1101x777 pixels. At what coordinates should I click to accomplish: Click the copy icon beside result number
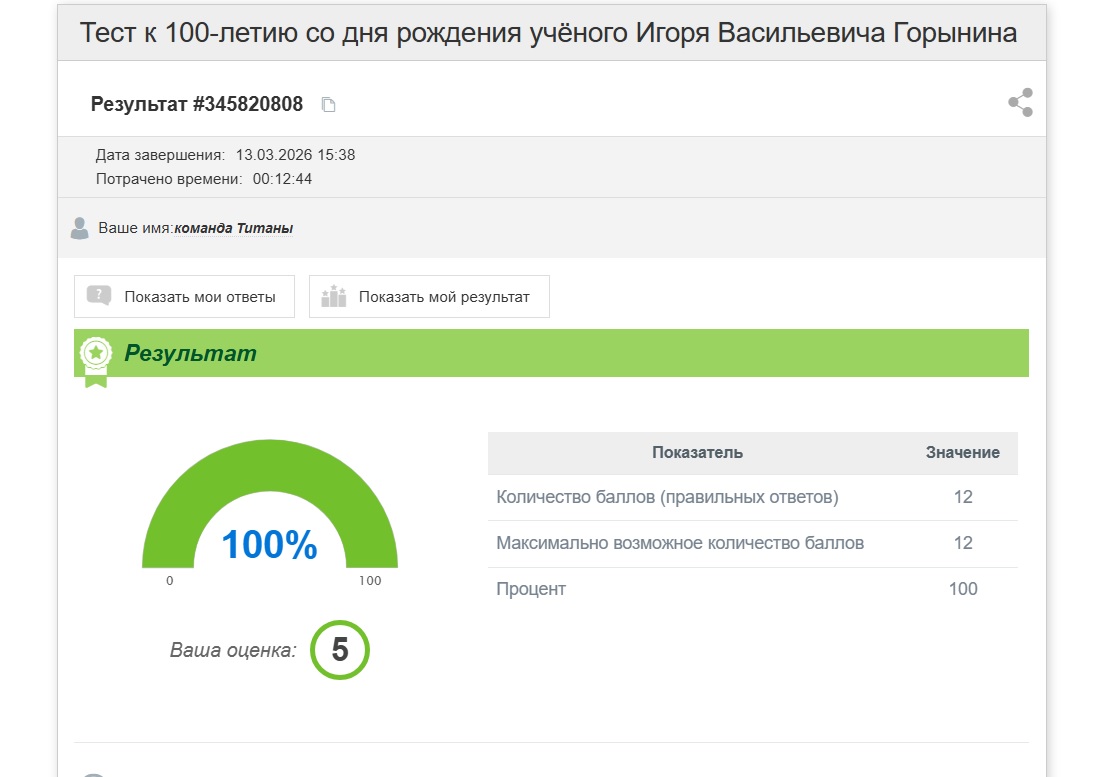(x=328, y=104)
